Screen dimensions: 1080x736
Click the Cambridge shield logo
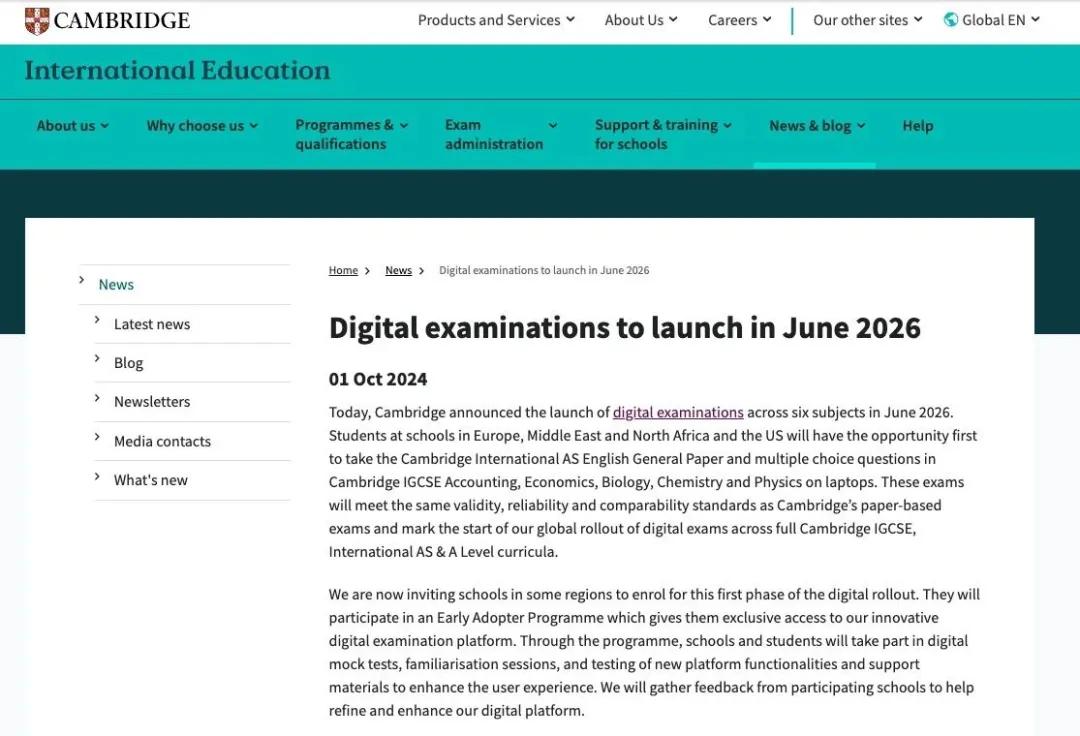[36, 20]
